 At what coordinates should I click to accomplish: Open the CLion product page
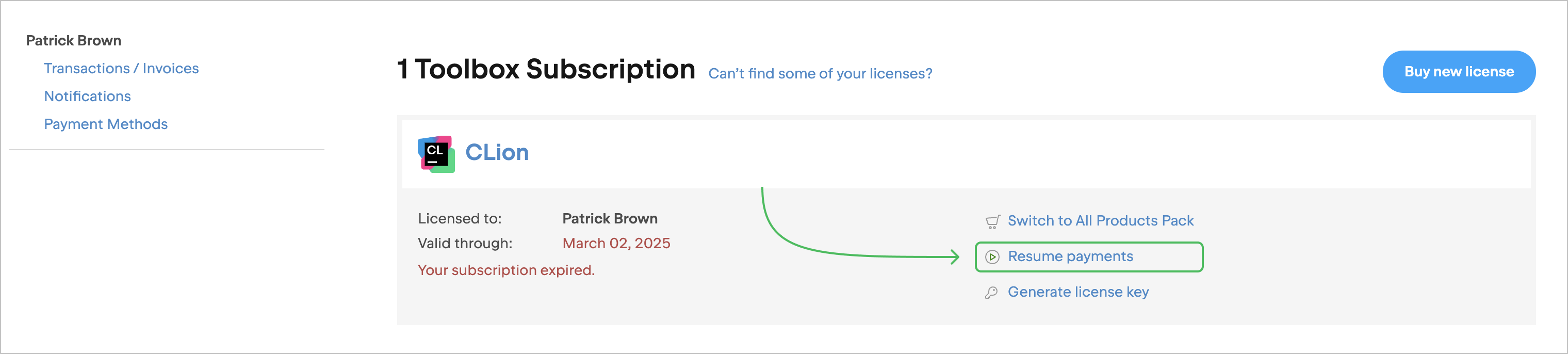click(x=497, y=152)
